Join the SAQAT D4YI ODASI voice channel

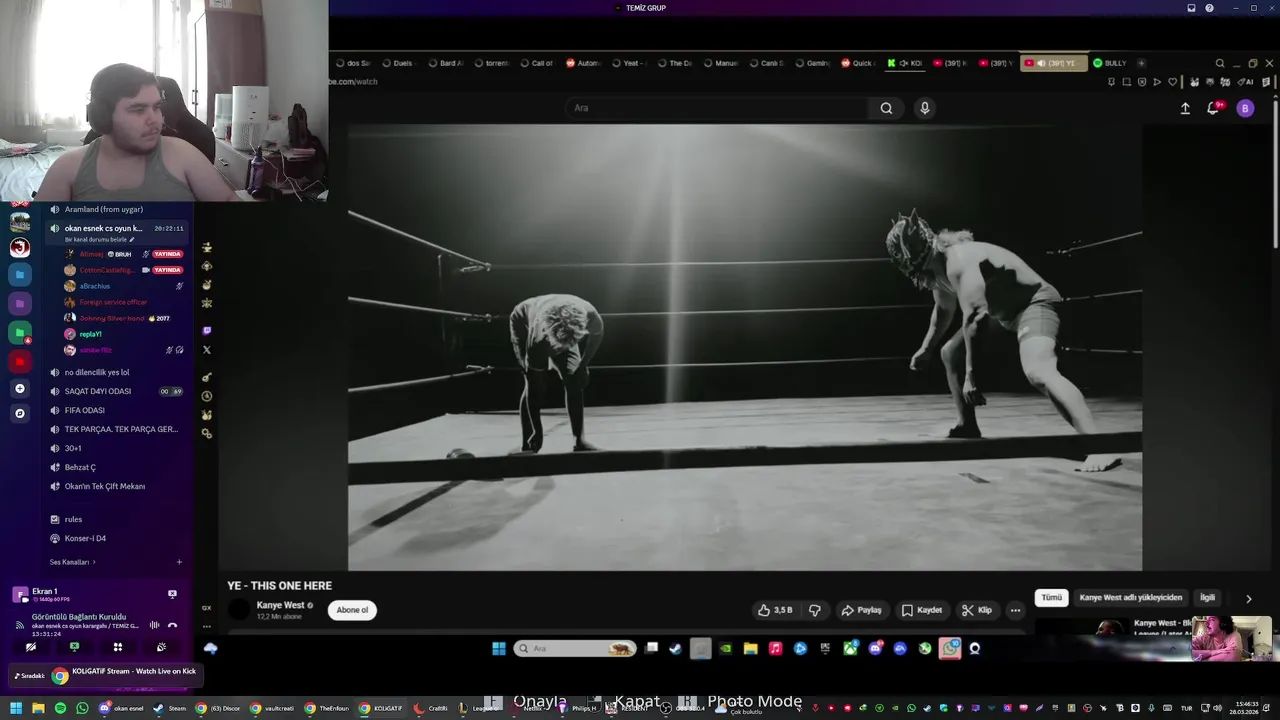click(98, 391)
